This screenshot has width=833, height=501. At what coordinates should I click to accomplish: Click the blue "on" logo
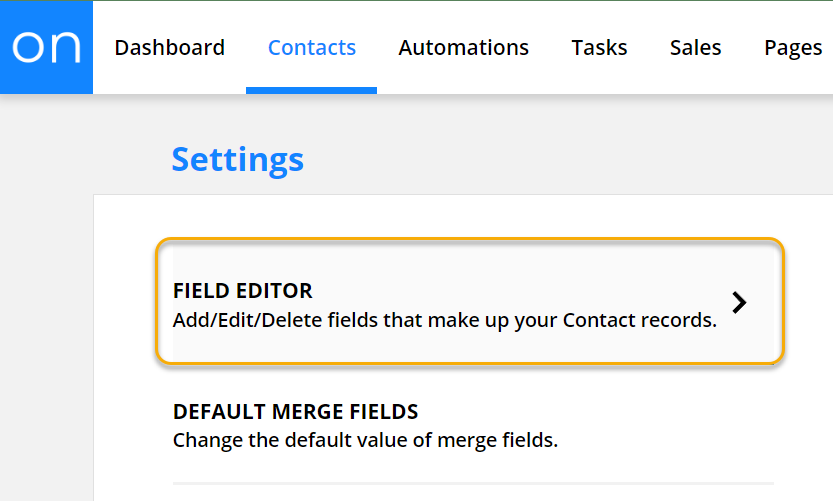click(x=46, y=47)
